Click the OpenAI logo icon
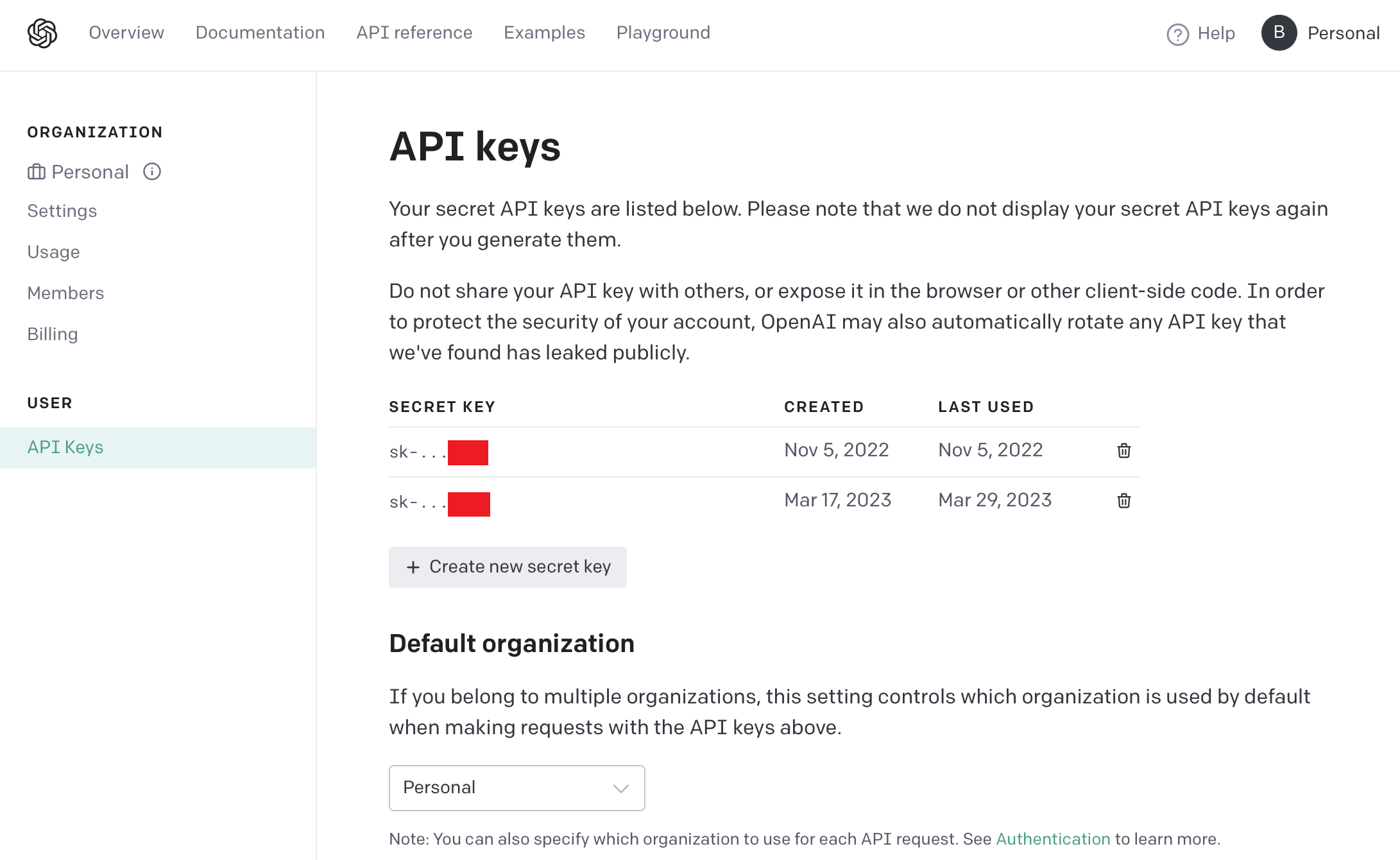This screenshot has height=860, width=1400. (42, 33)
